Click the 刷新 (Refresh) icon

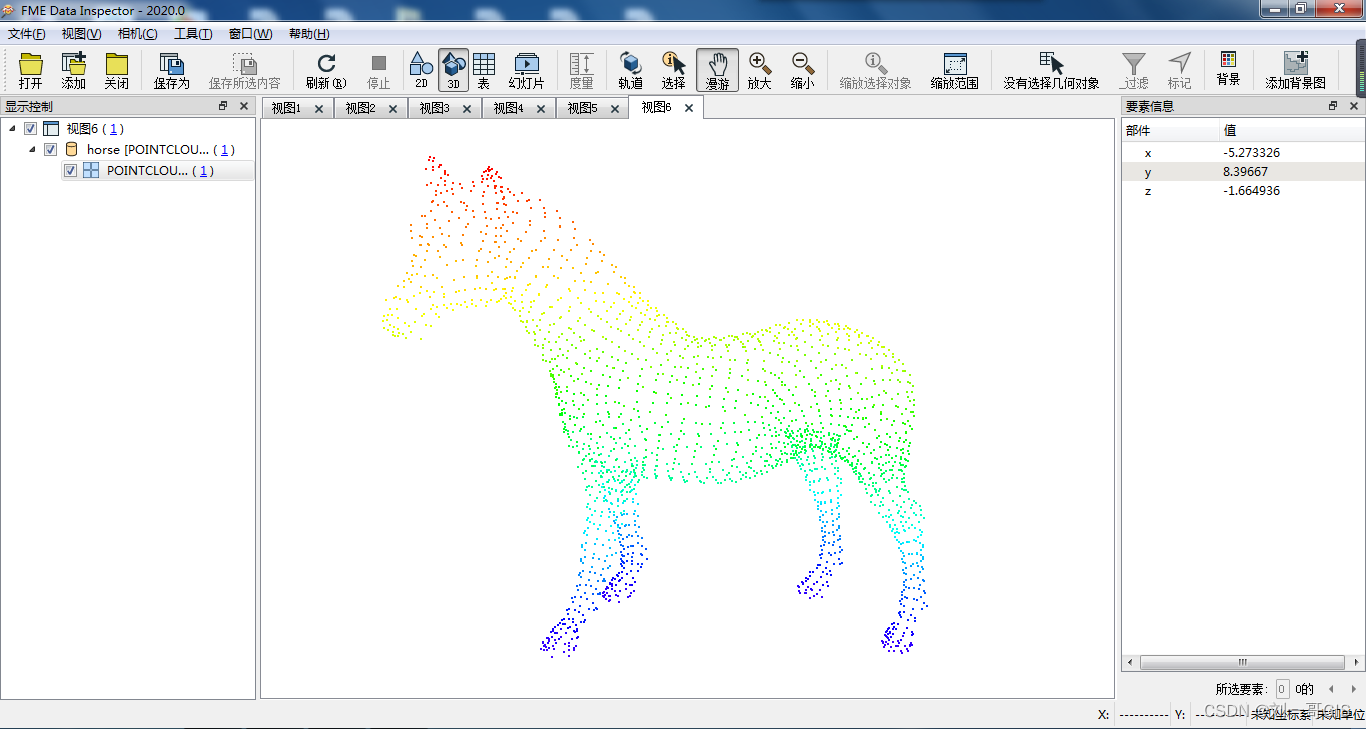click(326, 70)
